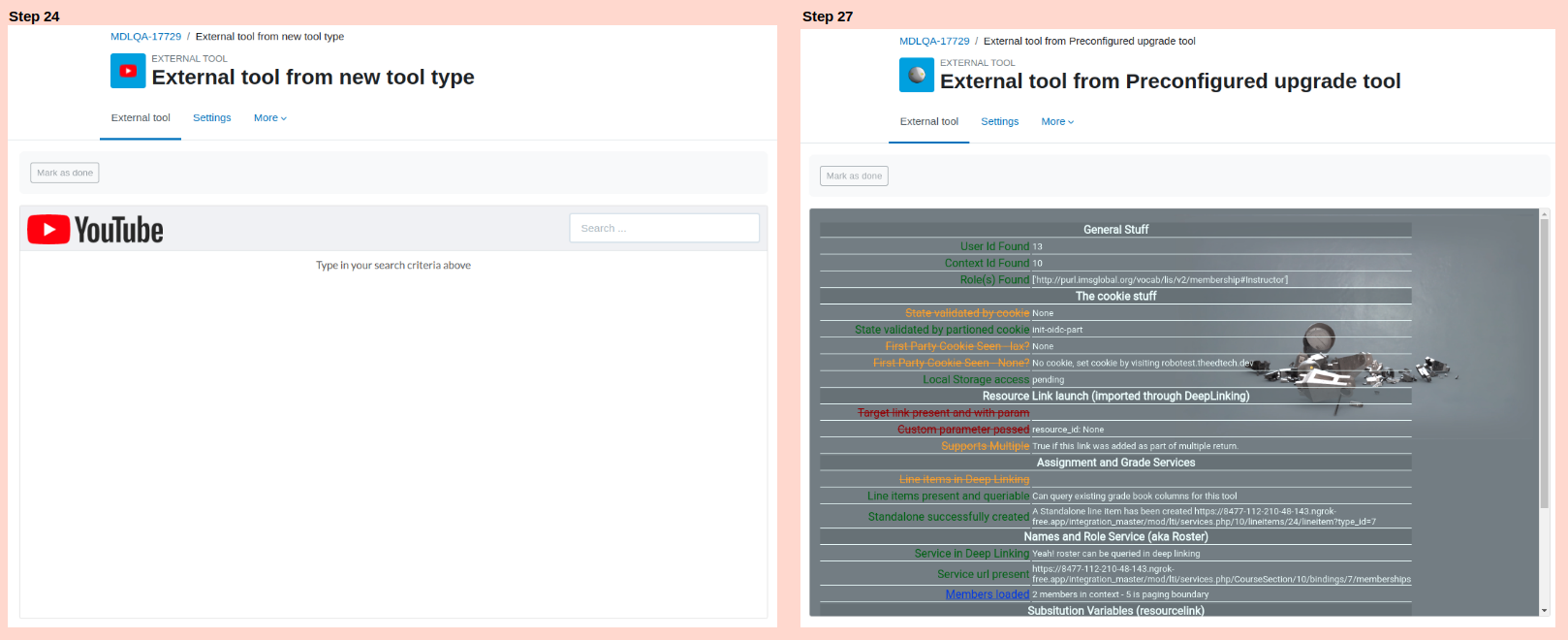
Task: Click 'Assignment and Grade Services' header
Action: (x=1115, y=463)
